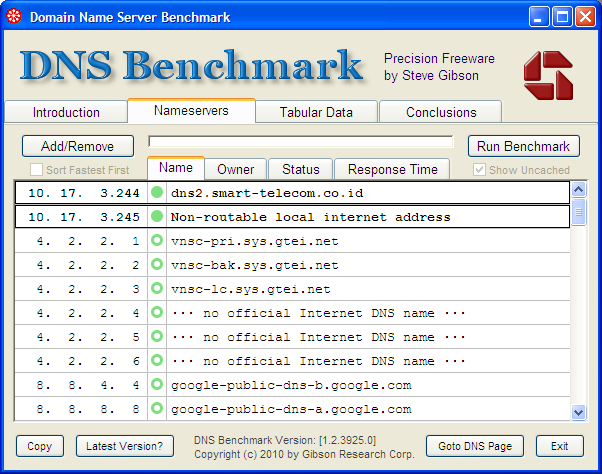Viewport: 602px width, 474px height.
Task: Click status ring icon for vnsc-pri.sys.gtei.net
Action: [x=157, y=240]
